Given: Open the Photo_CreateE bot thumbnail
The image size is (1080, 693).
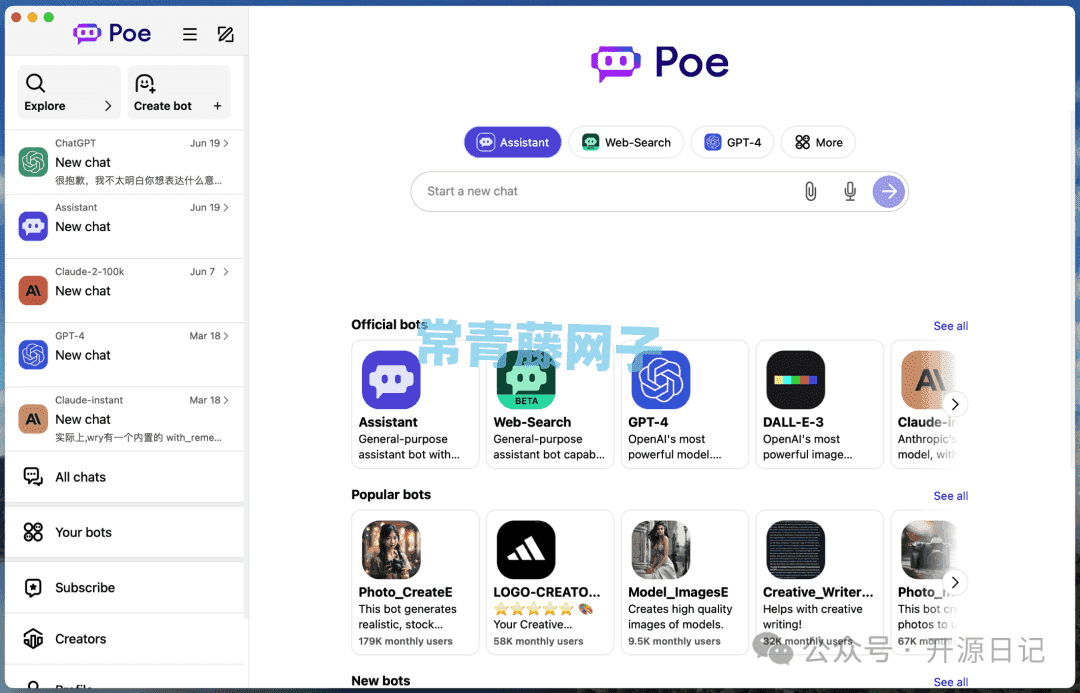Looking at the screenshot, I should [391, 550].
